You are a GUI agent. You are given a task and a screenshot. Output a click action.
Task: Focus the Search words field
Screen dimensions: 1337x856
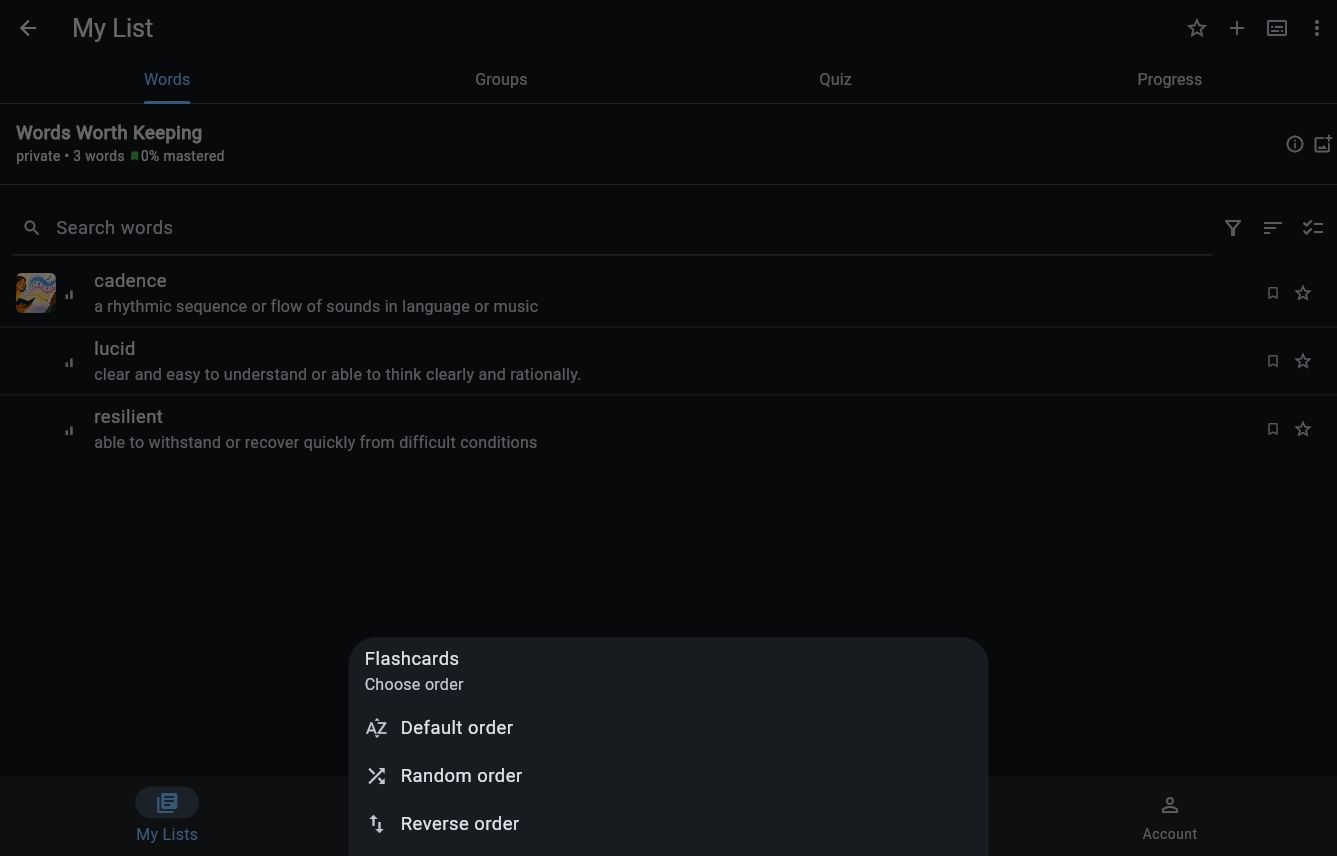coord(612,228)
